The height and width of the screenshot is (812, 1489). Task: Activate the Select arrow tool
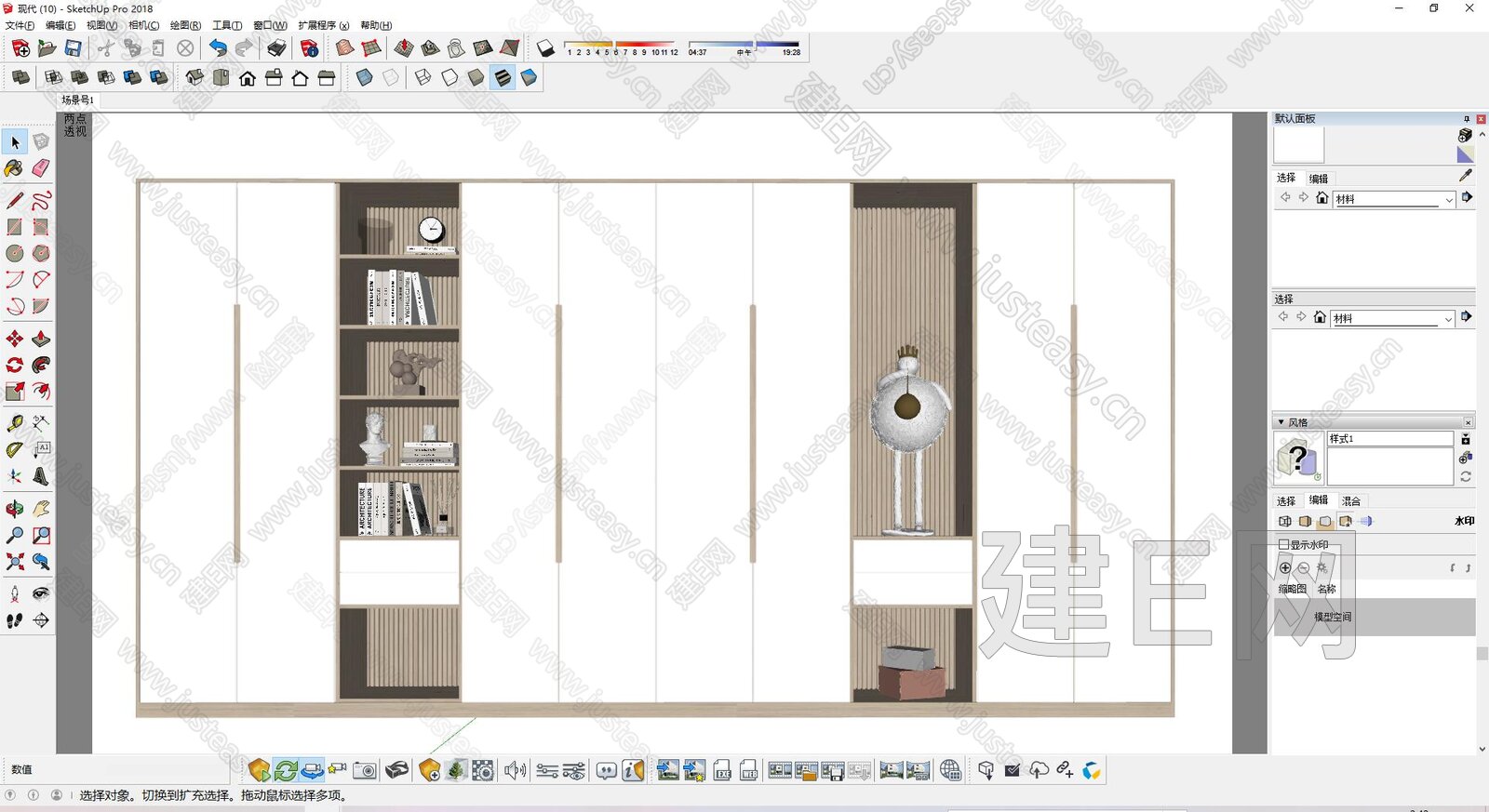(x=15, y=142)
